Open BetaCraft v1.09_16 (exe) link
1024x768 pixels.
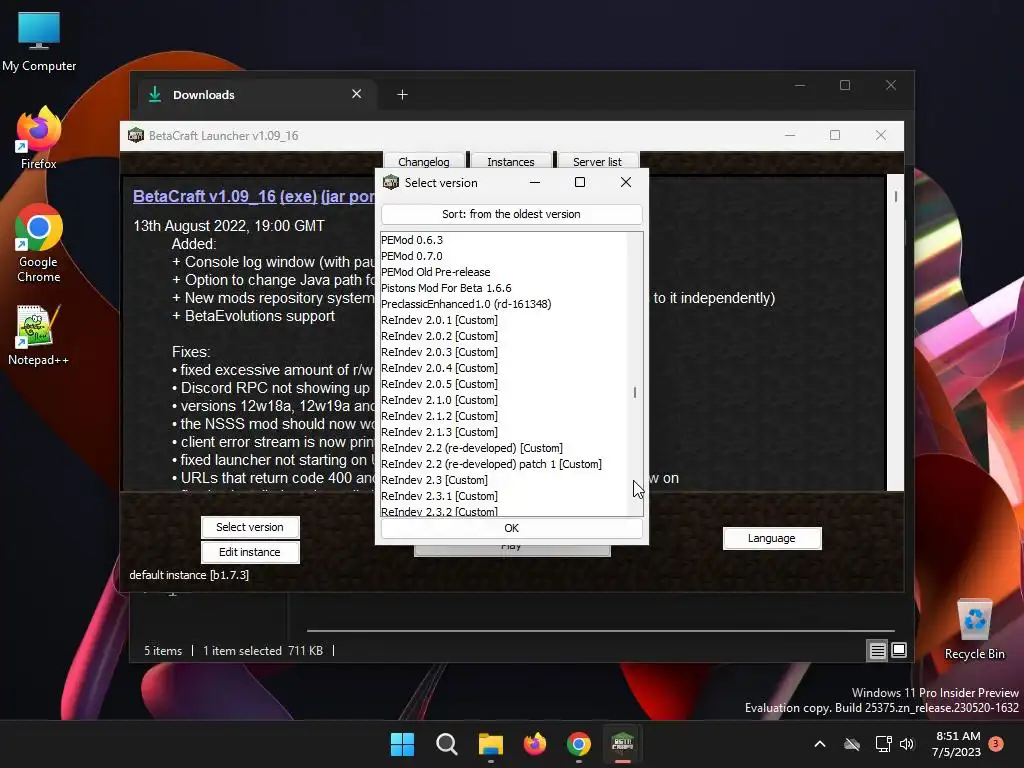pyautogui.click(x=225, y=196)
